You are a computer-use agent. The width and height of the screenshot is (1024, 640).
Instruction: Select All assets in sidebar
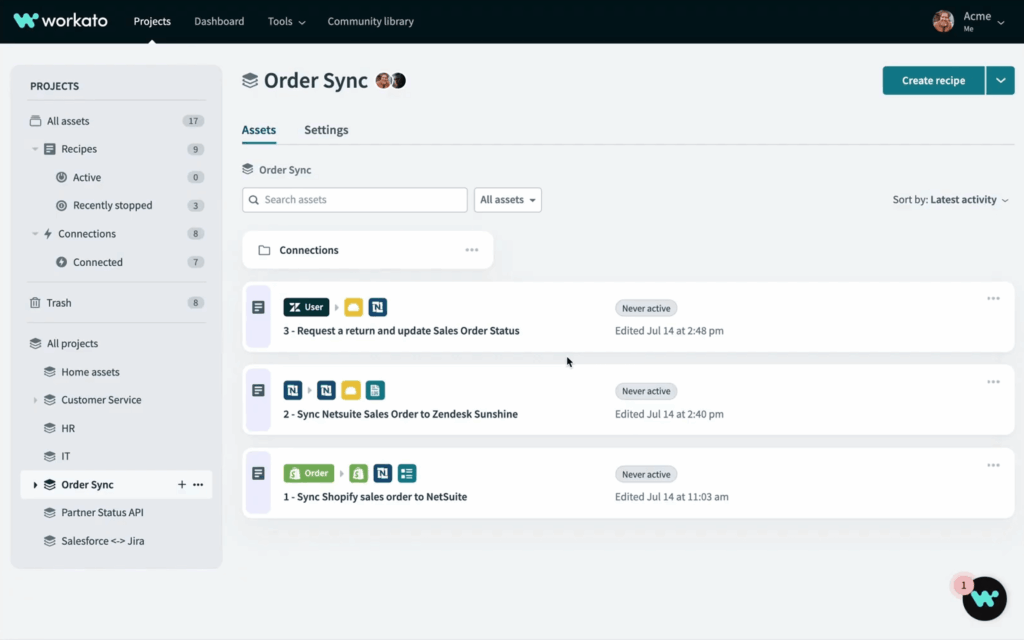coord(68,121)
